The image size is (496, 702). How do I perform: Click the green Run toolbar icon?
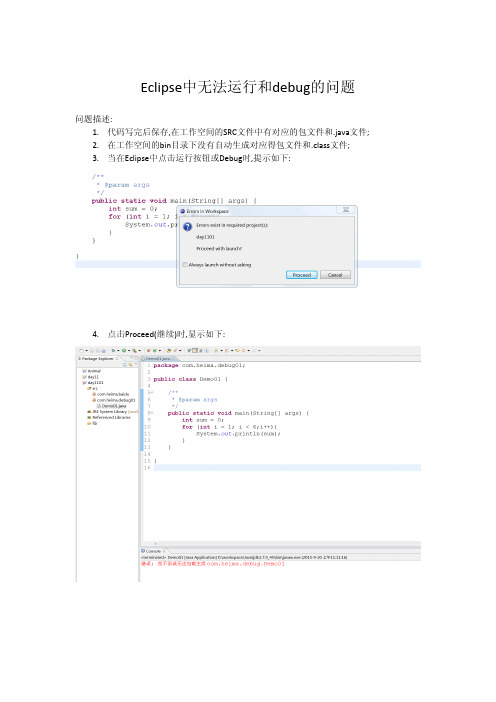(x=124, y=351)
